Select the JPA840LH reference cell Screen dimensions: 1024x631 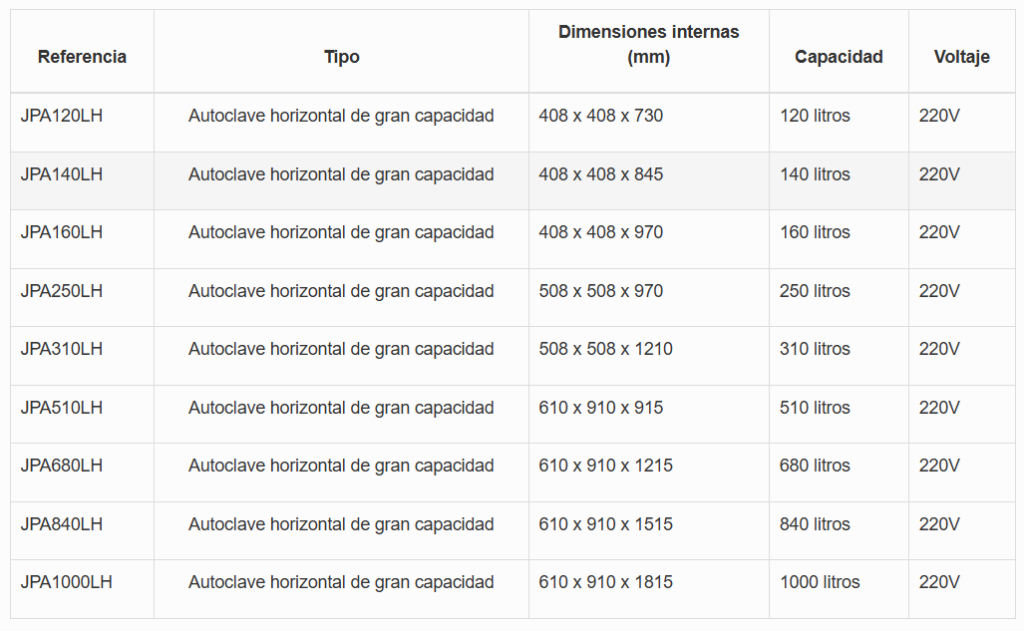point(62,525)
